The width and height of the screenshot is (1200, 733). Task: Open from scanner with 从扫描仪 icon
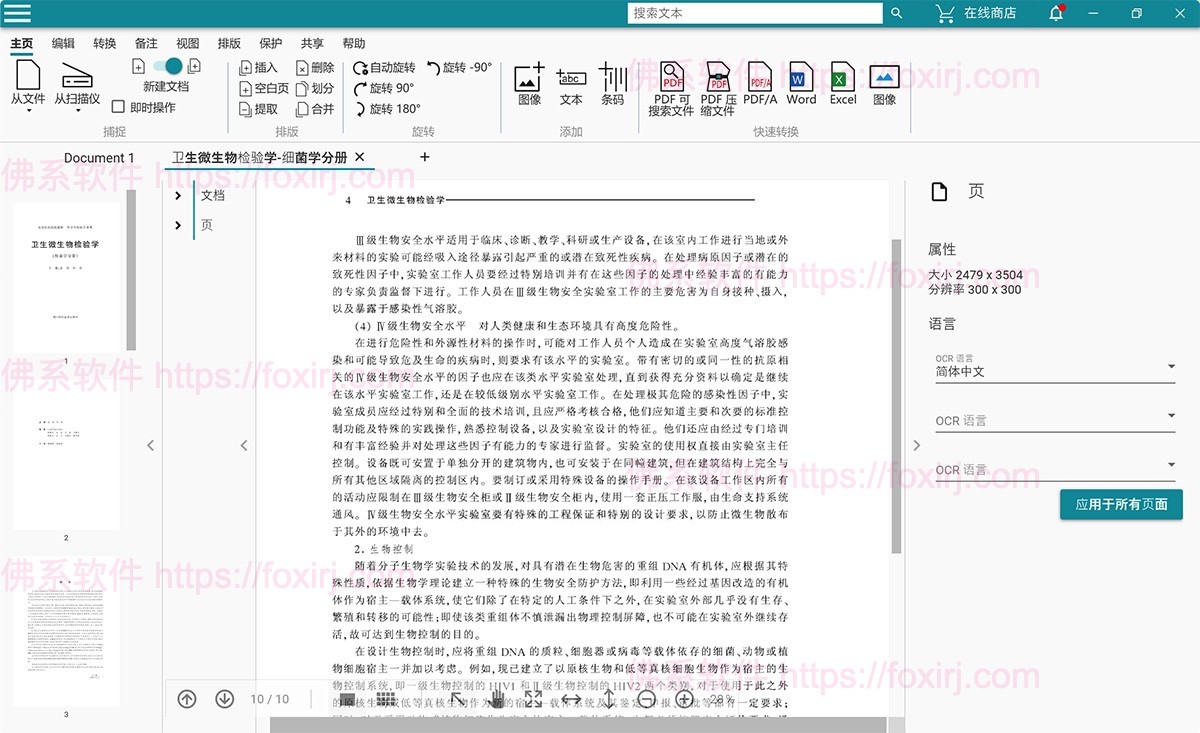click(77, 77)
